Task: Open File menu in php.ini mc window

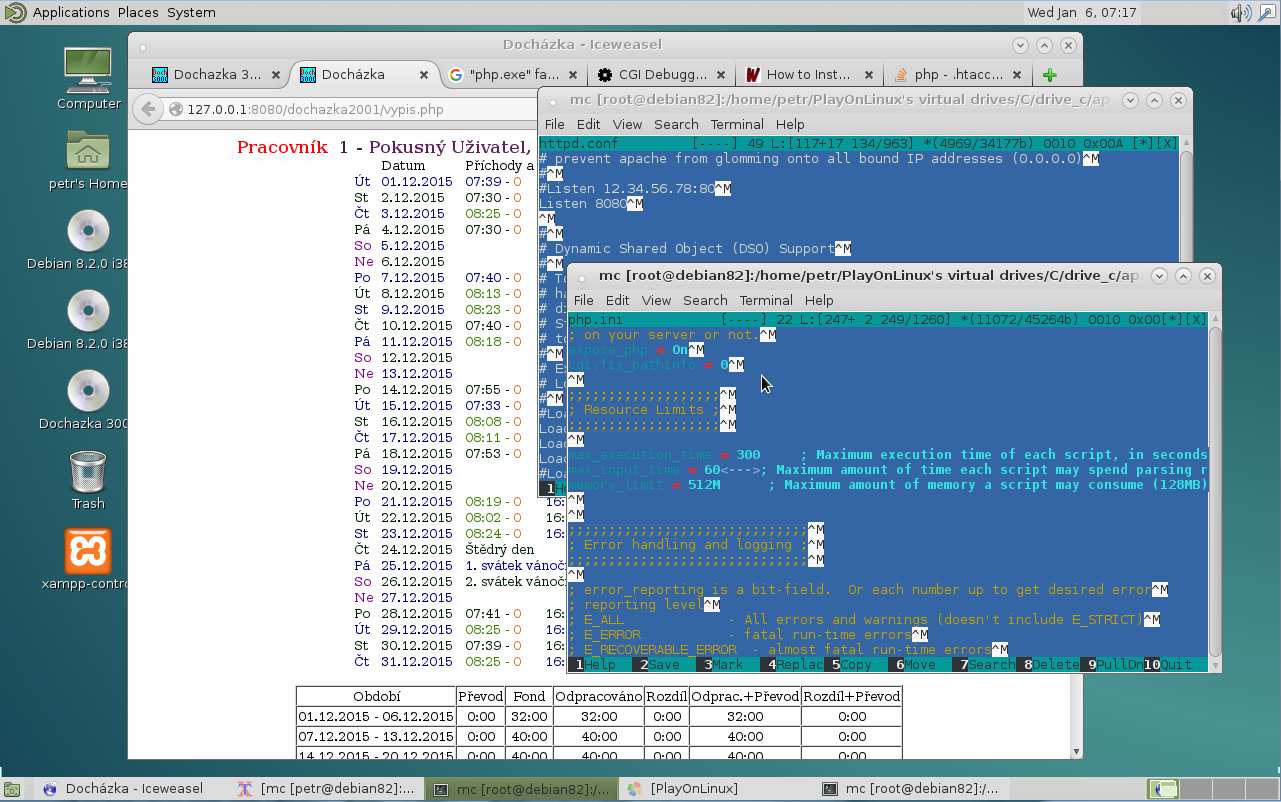Action: coord(584,300)
